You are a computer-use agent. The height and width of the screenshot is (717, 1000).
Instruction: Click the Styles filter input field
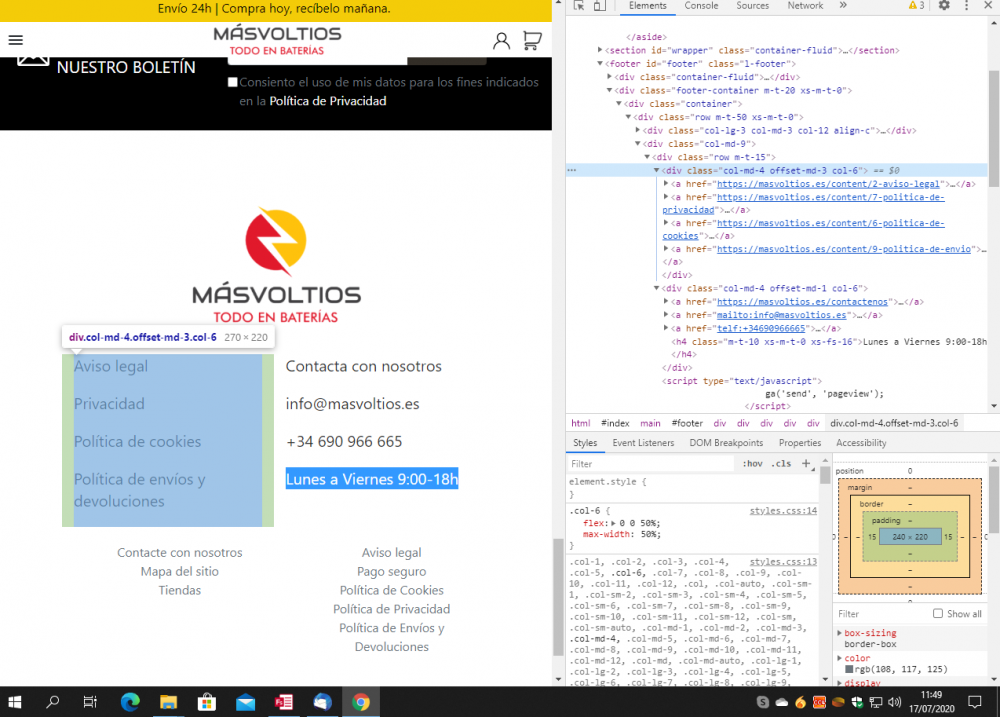point(651,464)
